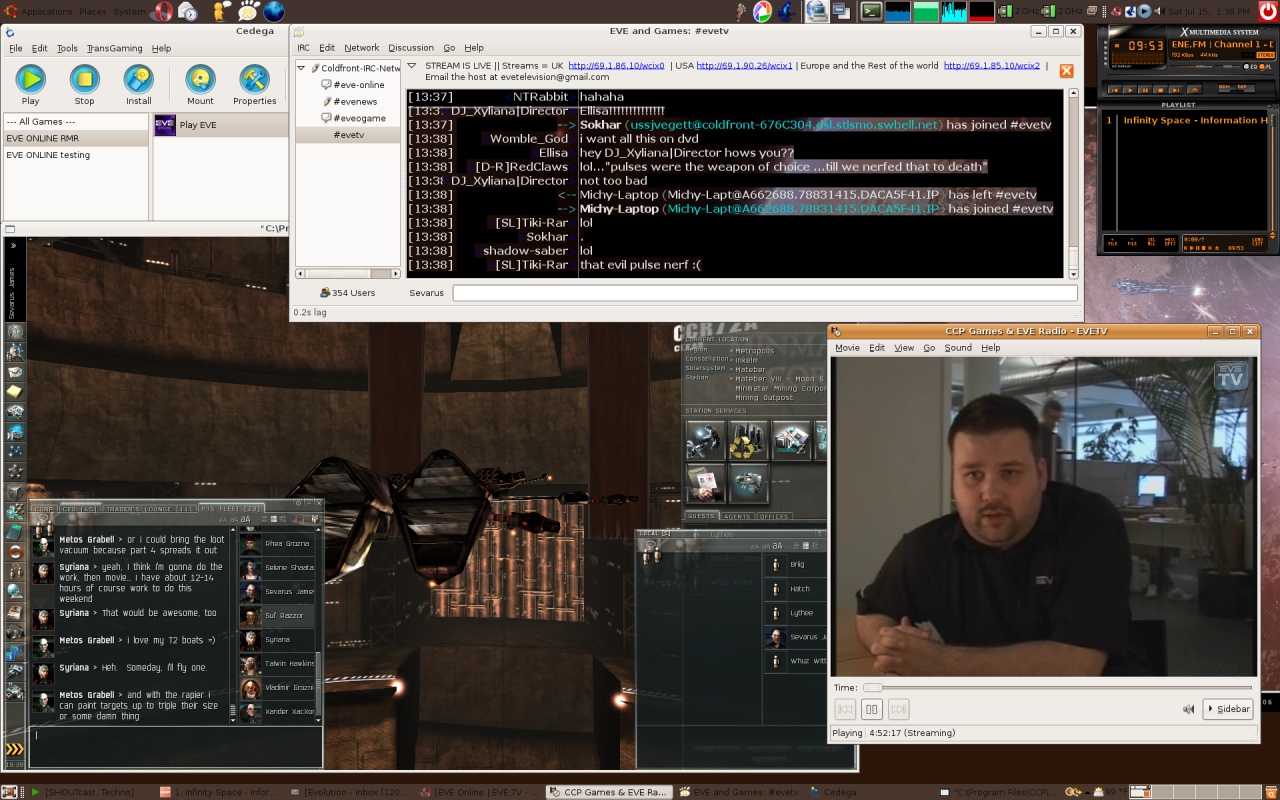The width and height of the screenshot is (1280, 800).
Task: Collapse the Coldfront-IRC network tree
Action: click(303, 69)
